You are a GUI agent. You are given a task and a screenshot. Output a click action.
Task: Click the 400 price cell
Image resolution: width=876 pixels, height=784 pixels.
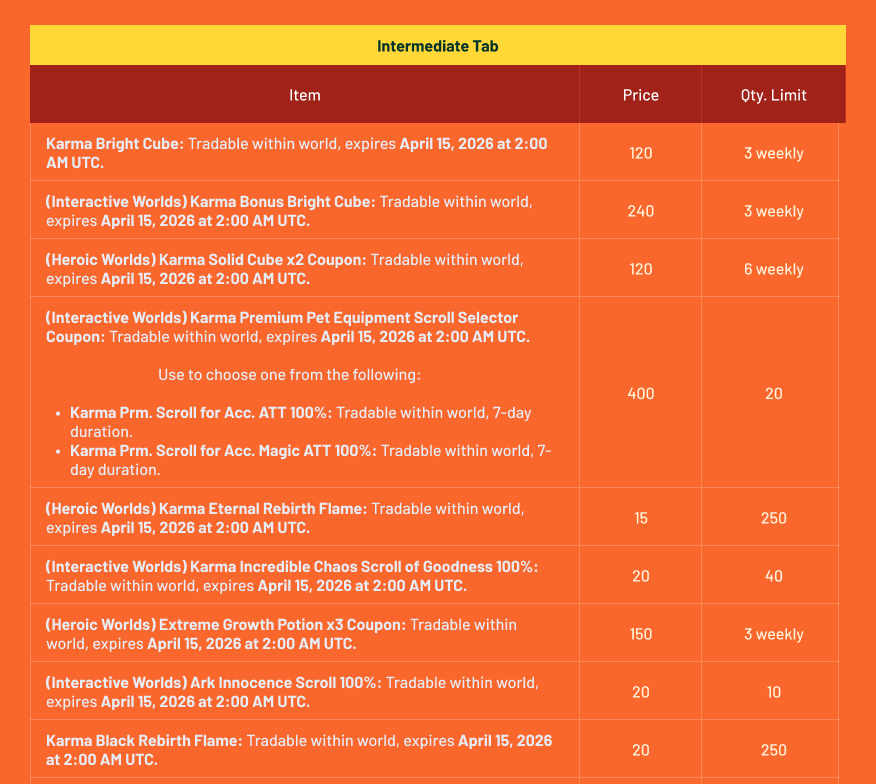640,393
